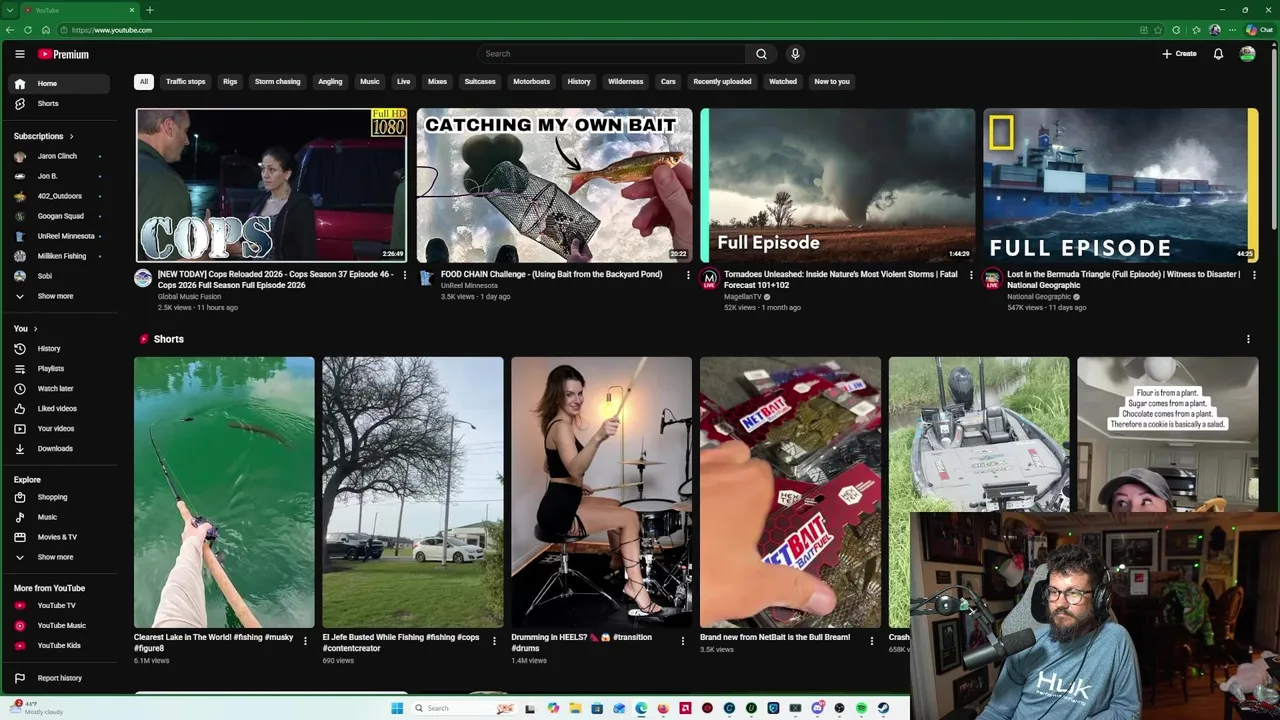
Task: Go to Home in sidebar
Action: coord(60,84)
